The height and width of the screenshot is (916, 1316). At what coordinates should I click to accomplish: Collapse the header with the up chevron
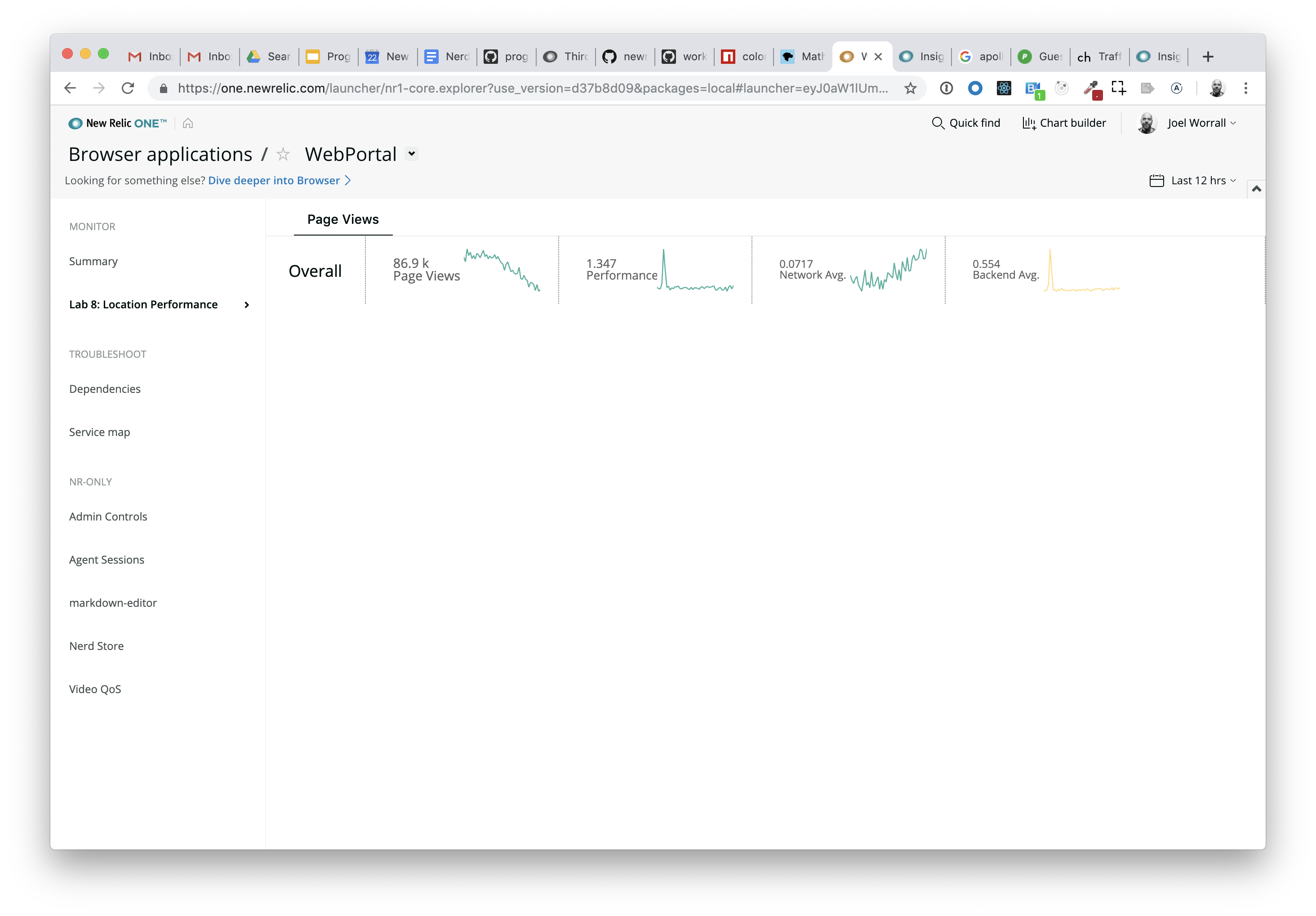[1256, 189]
